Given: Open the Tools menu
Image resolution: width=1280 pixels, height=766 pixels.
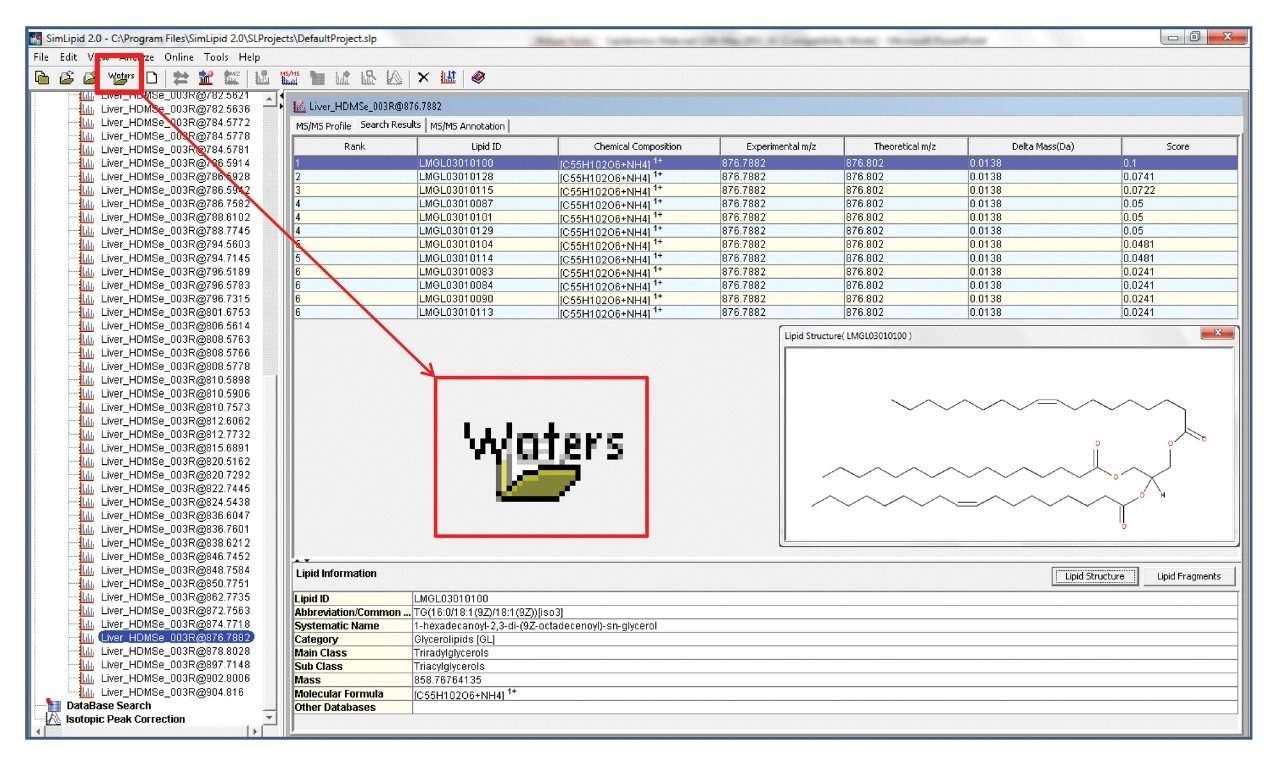Looking at the screenshot, I should pyautogui.click(x=216, y=57).
